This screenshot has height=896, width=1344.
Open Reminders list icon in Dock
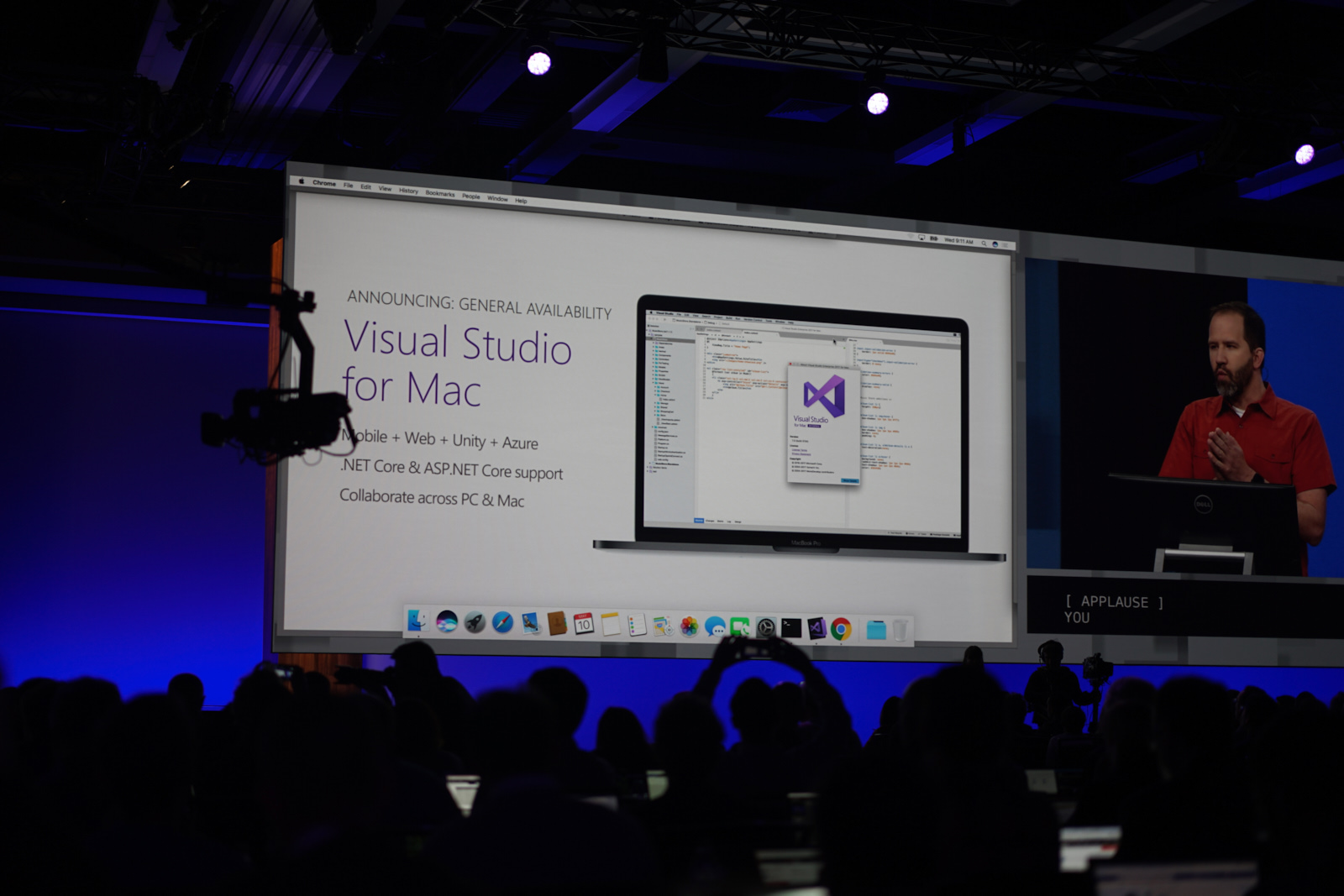(637, 625)
